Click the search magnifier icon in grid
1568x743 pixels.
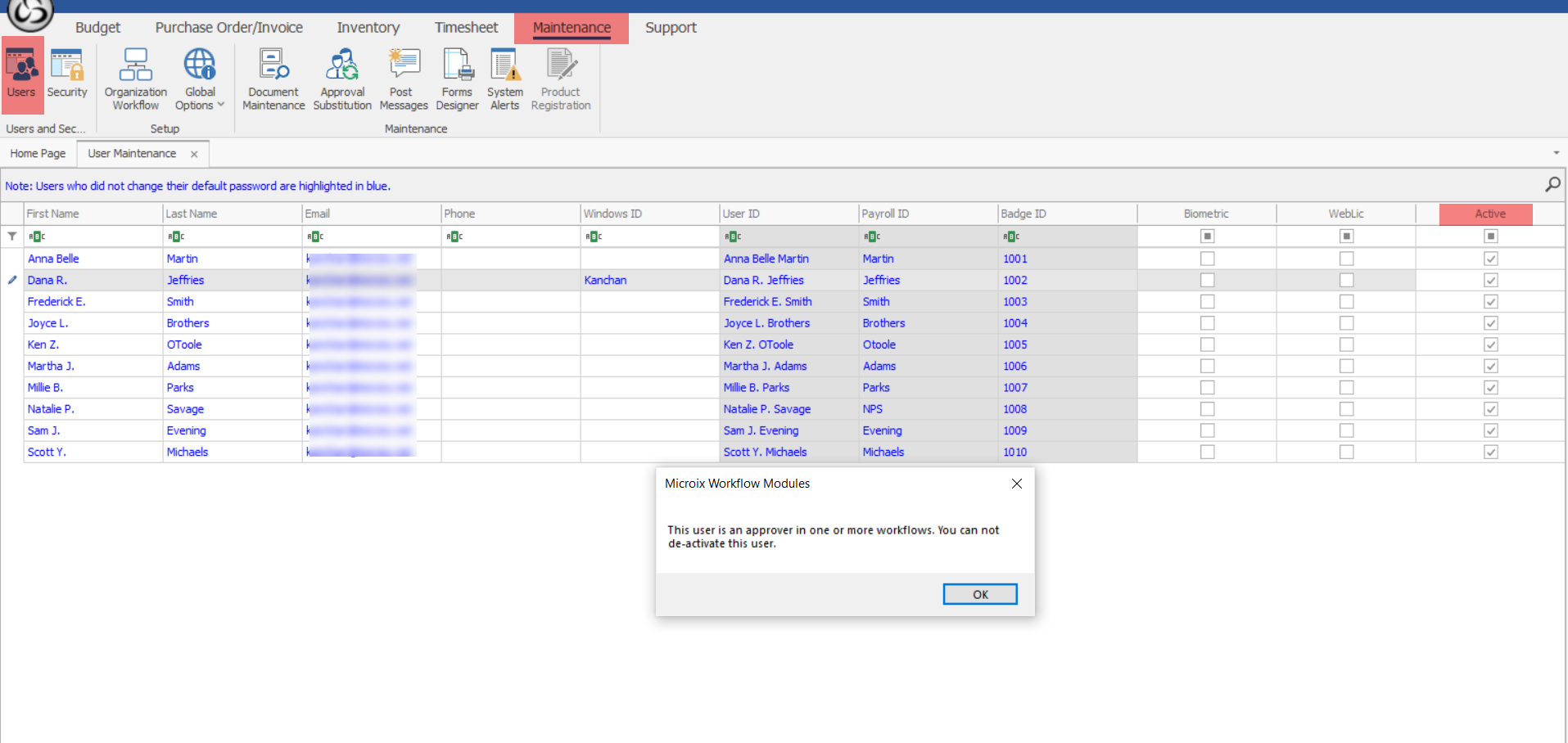click(1552, 185)
